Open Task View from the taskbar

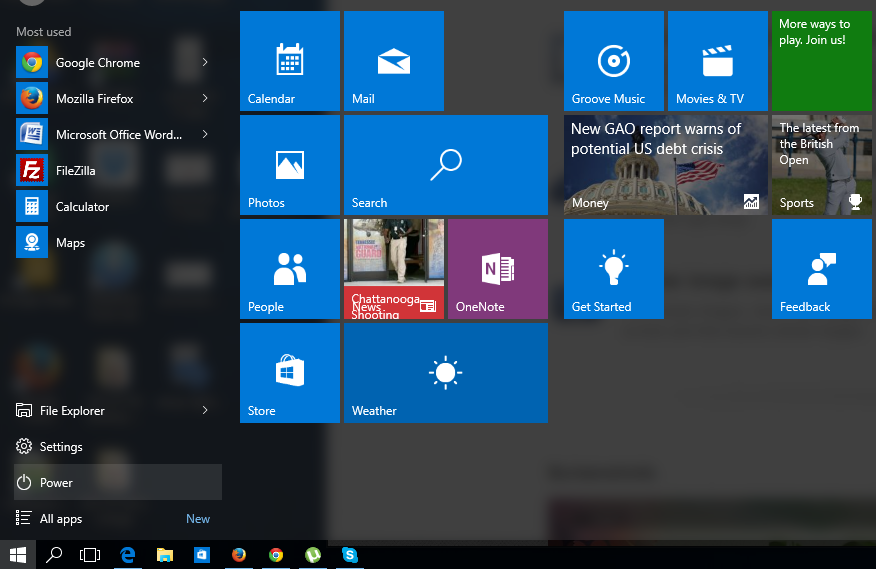89,554
